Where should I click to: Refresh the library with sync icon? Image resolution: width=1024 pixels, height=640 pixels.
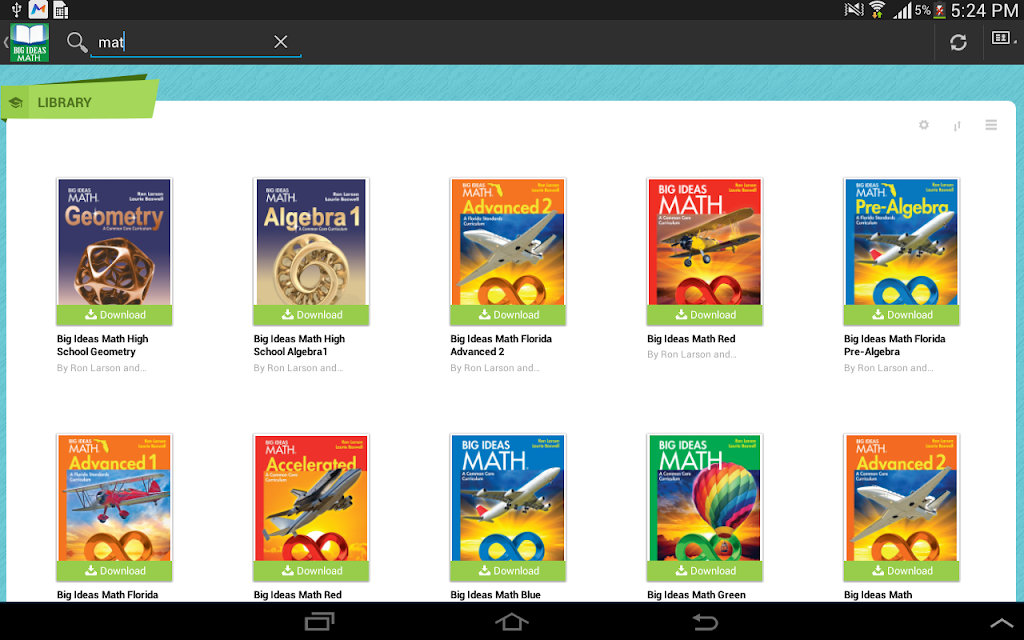958,42
